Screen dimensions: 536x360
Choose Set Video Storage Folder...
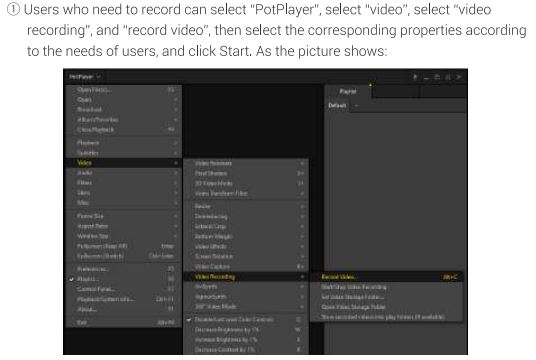pyautogui.click(x=386, y=297)
